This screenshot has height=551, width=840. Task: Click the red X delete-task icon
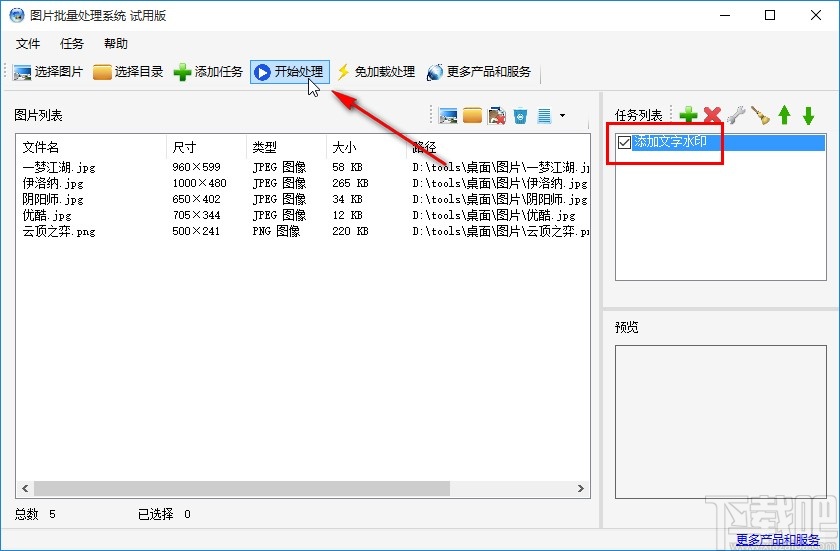712,115
